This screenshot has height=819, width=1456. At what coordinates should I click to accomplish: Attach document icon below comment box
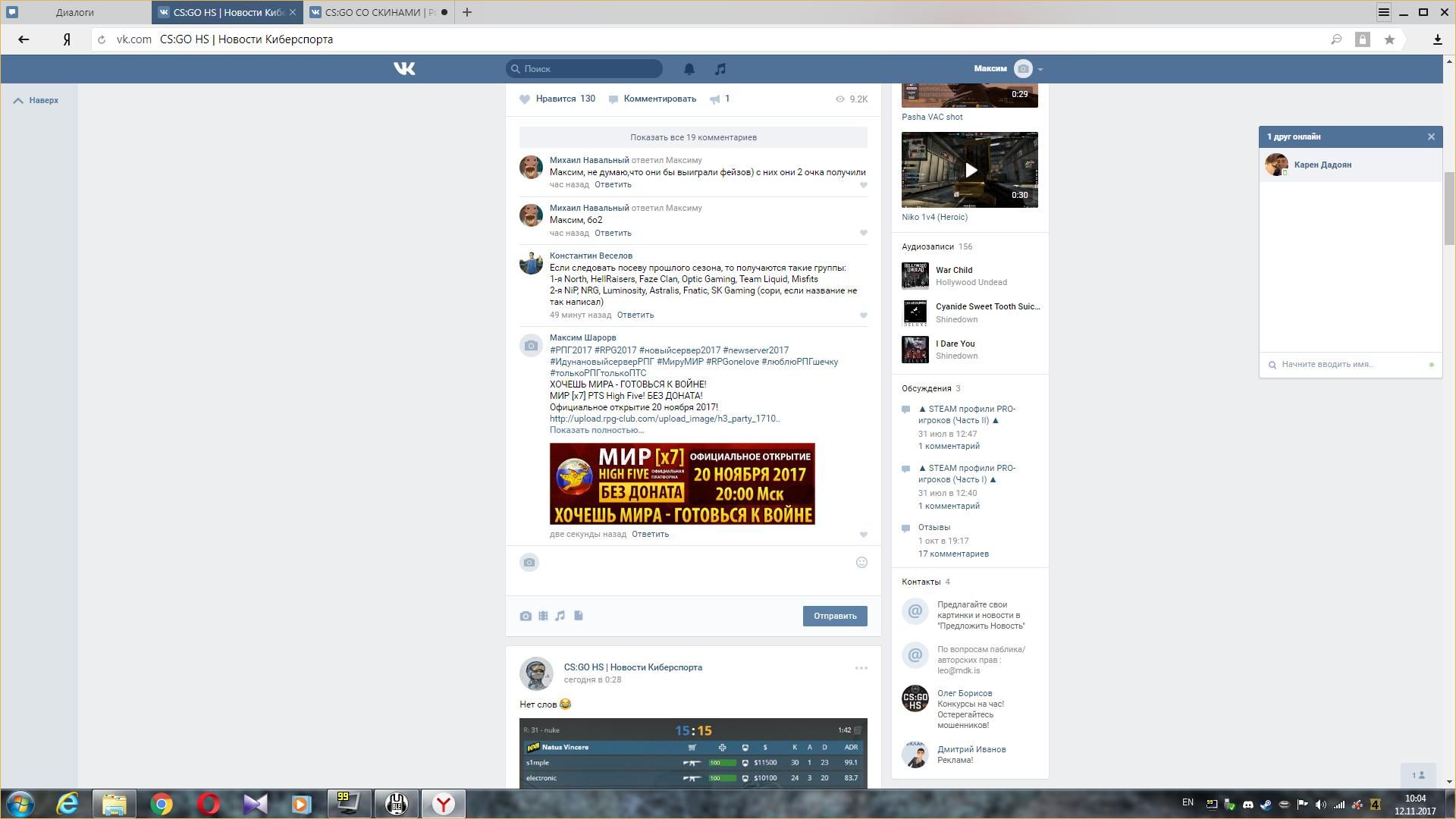579,616
